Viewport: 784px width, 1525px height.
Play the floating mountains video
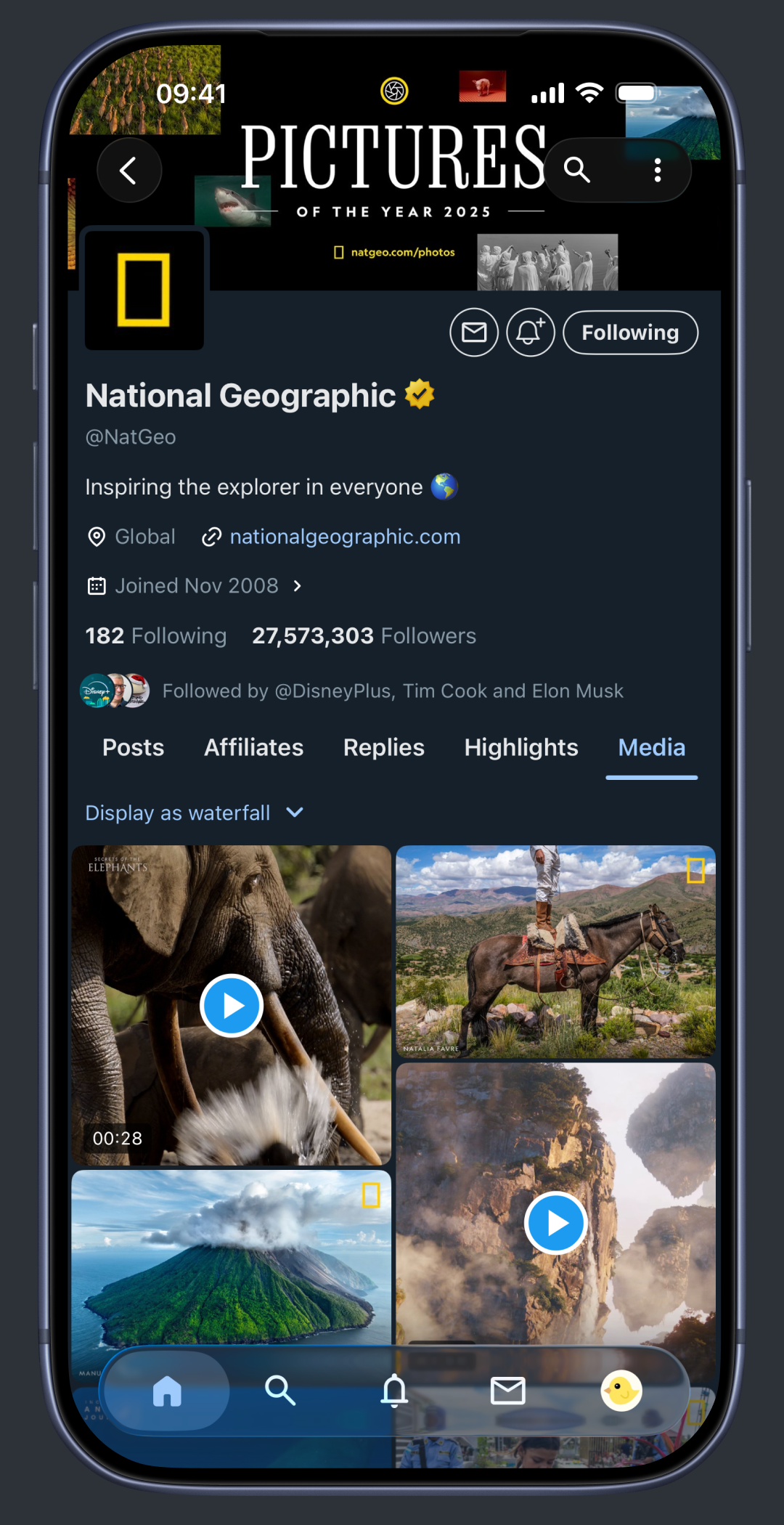(555, 1222)
